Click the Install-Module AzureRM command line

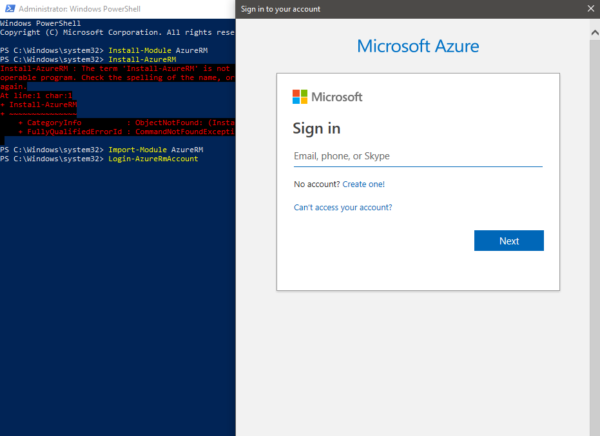104,51
